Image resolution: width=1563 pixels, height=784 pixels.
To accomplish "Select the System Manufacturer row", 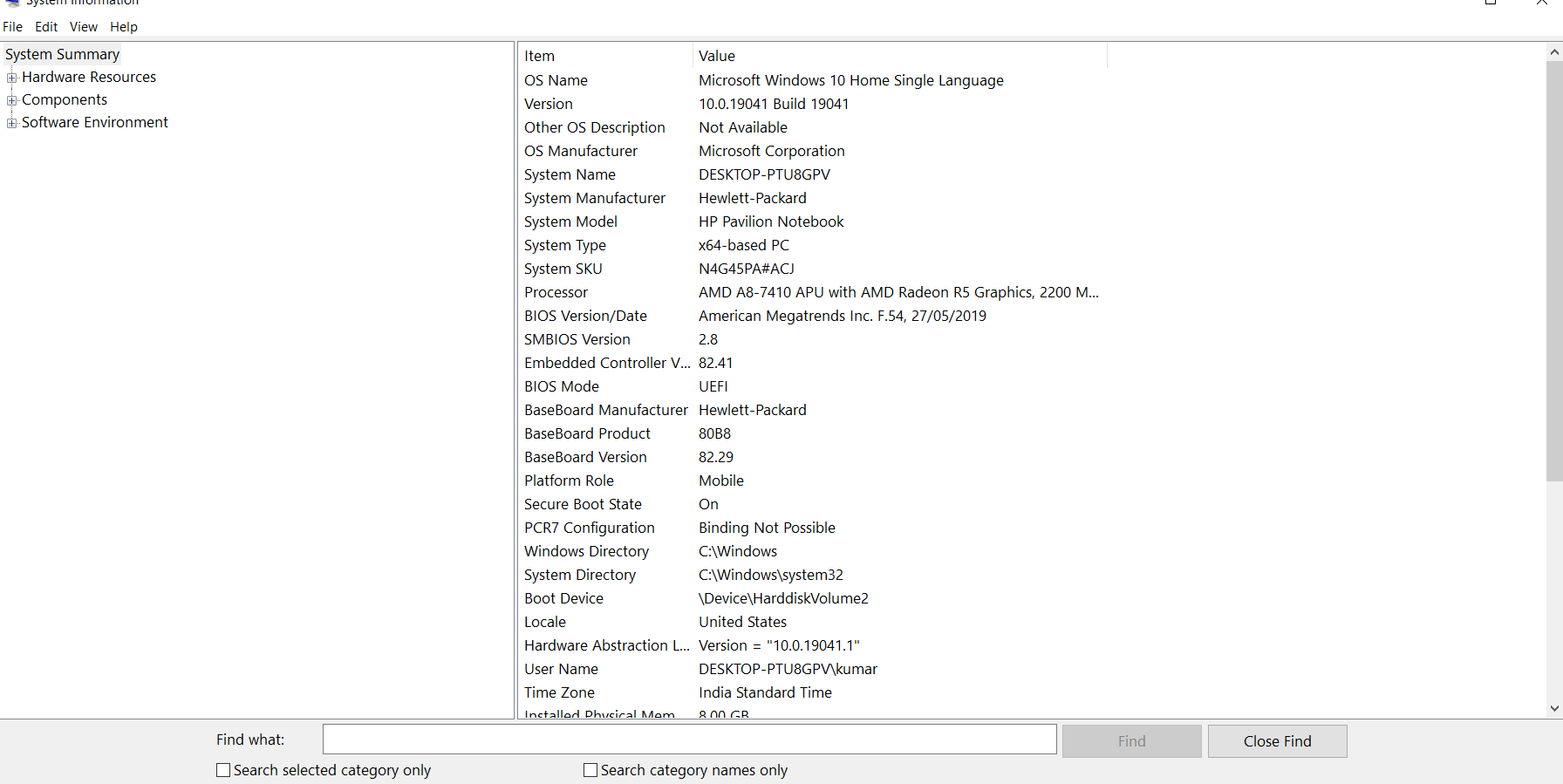I will point(813,198).
